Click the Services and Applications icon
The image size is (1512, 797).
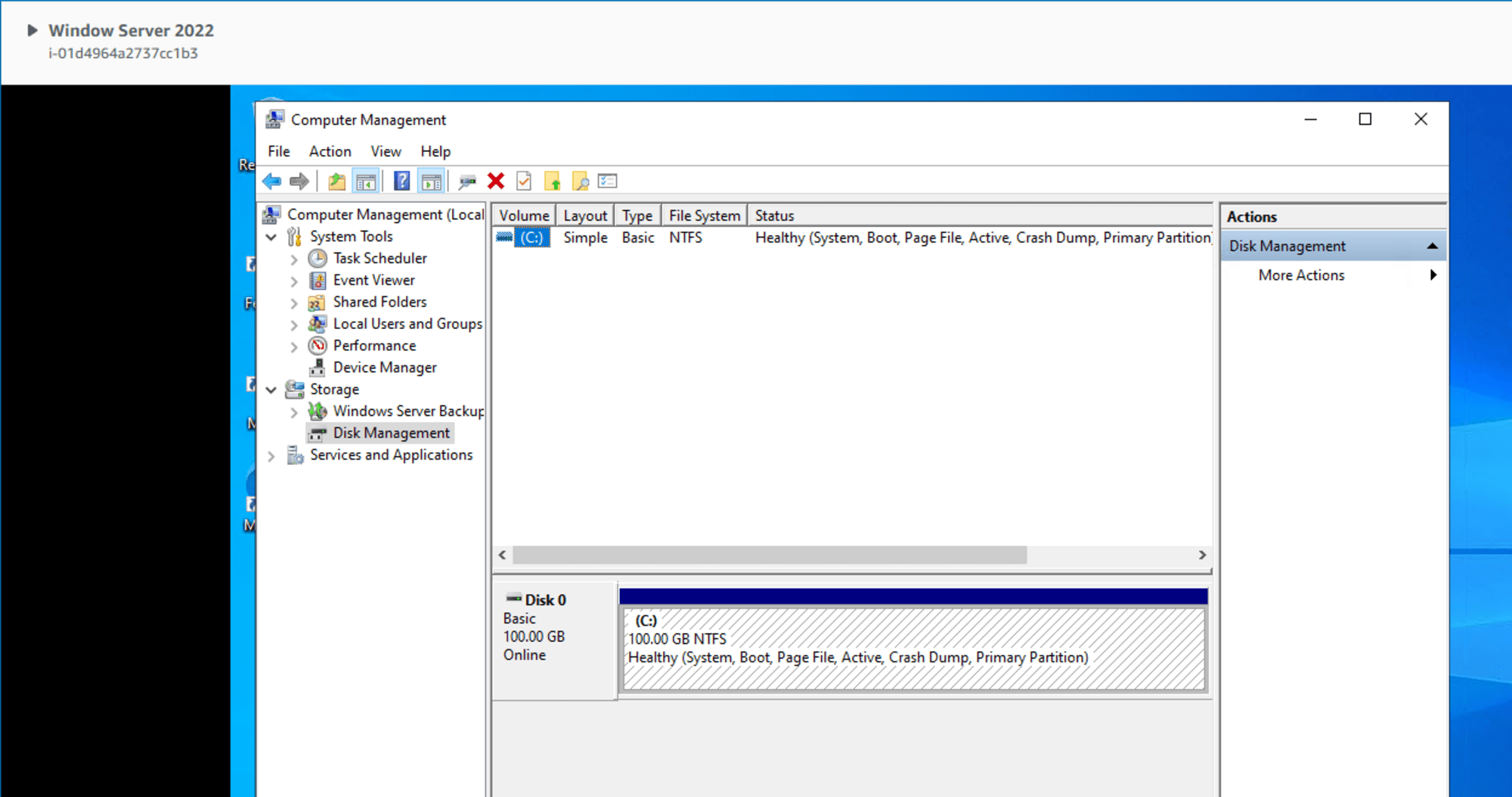point(295,455)
